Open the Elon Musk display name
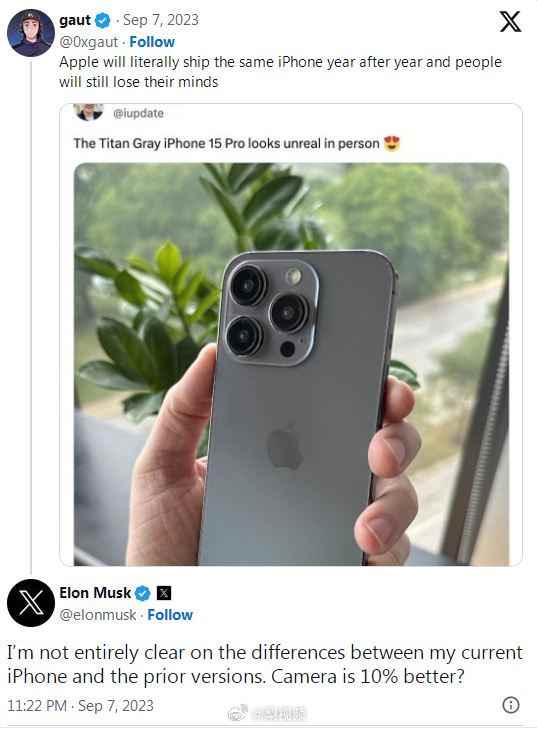This screenshot has width=537, height=729. [95, 593]
